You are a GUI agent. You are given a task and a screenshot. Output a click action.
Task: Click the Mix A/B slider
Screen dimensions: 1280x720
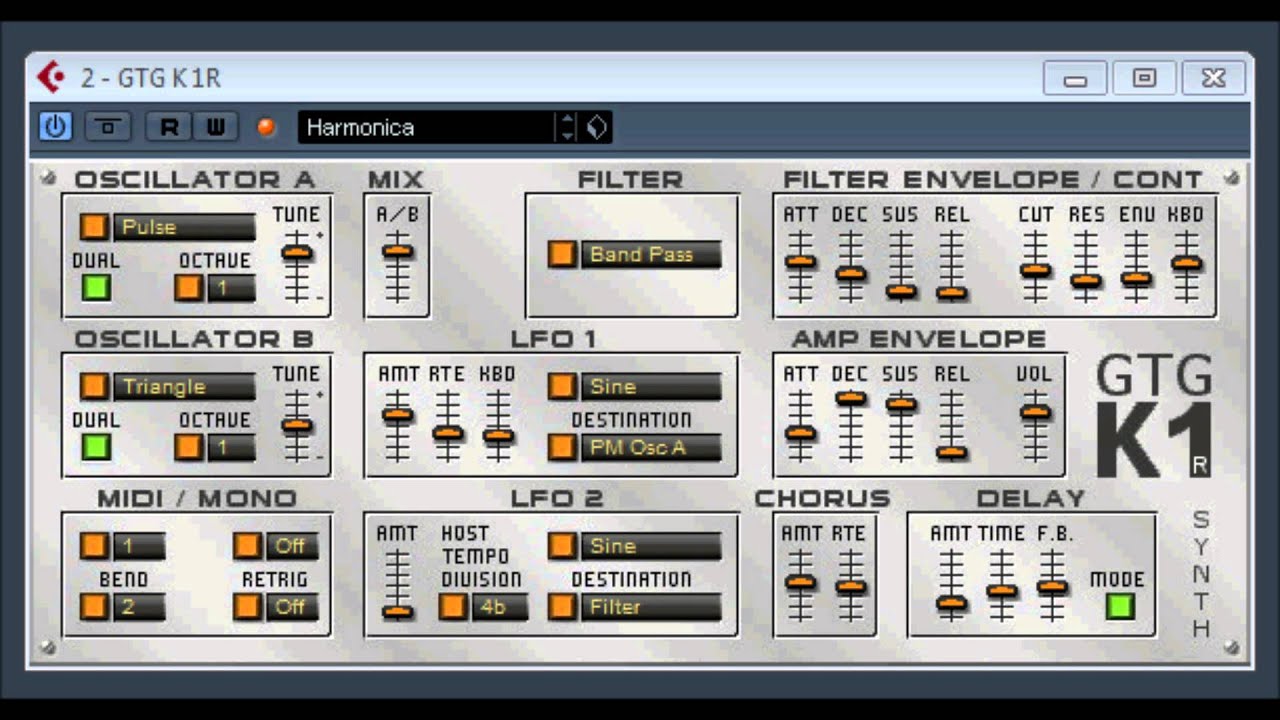tap(398, 265)
